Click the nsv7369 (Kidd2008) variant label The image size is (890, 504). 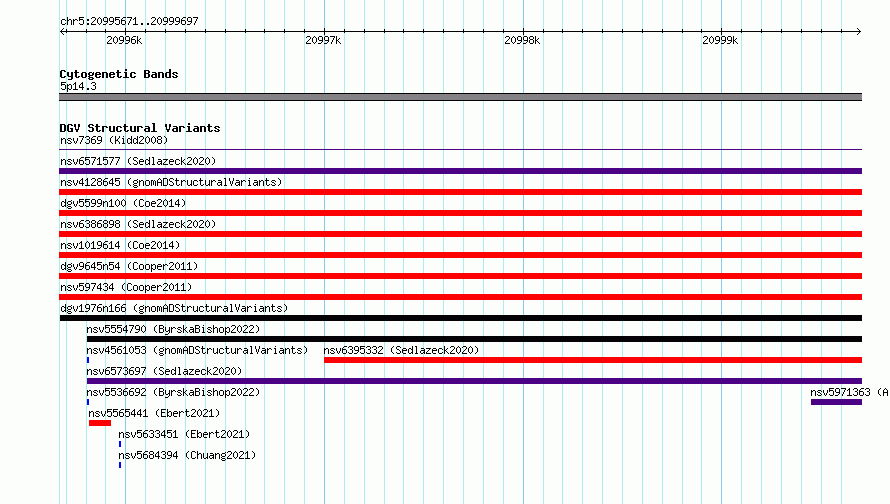tap(114, 140)
